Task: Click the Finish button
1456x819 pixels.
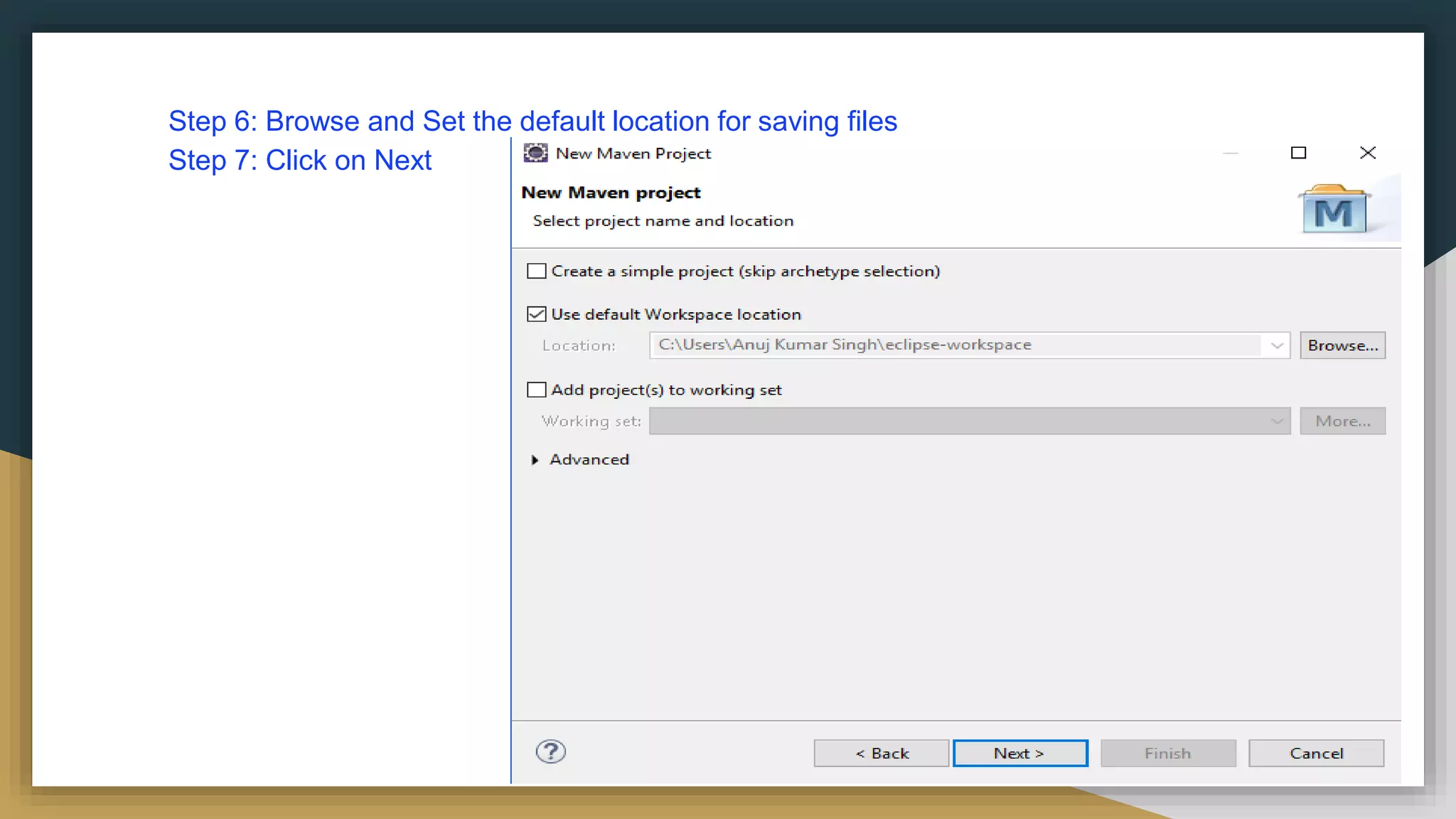Action: click(x=1167, y=753)
